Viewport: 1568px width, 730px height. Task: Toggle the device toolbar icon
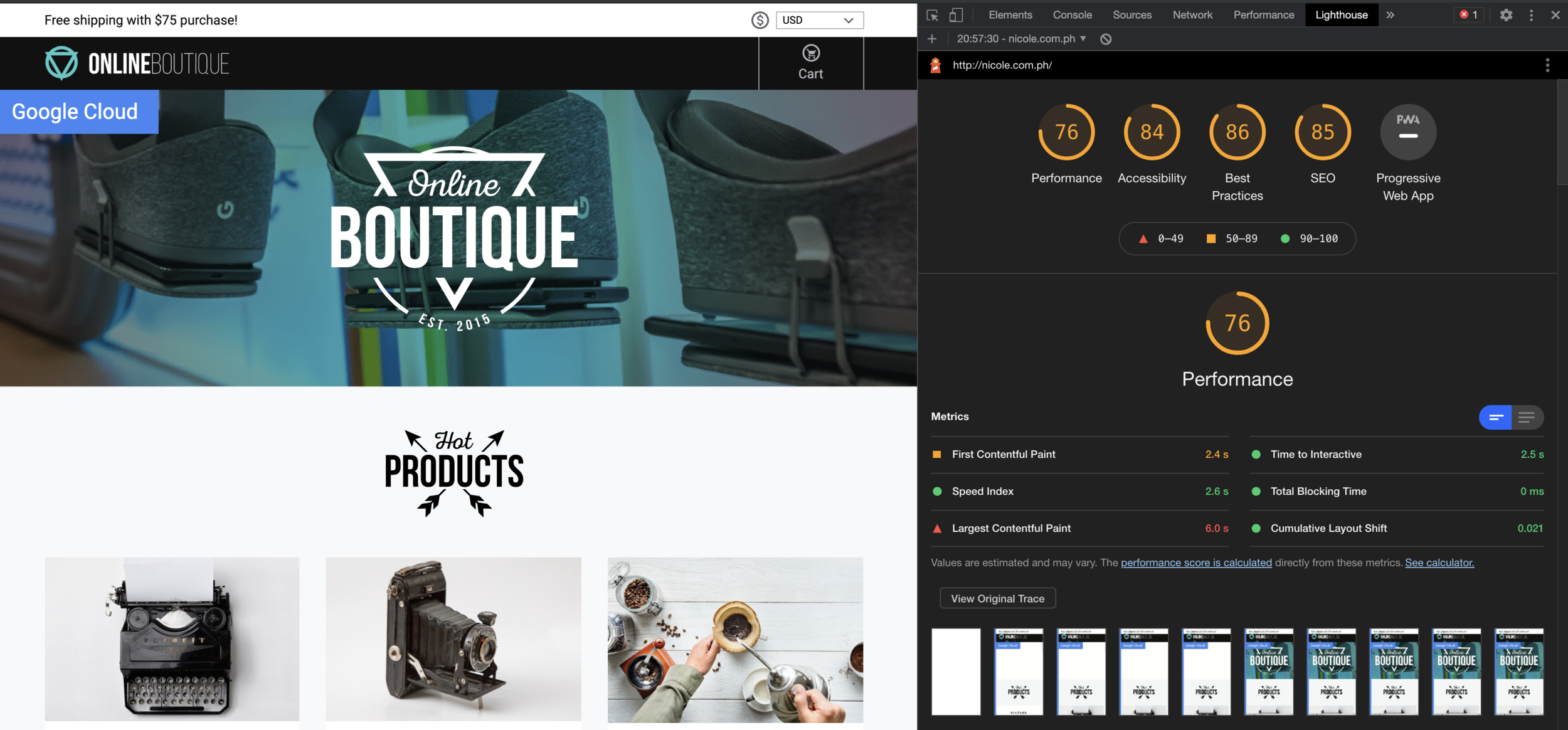(x=956, y=15)
